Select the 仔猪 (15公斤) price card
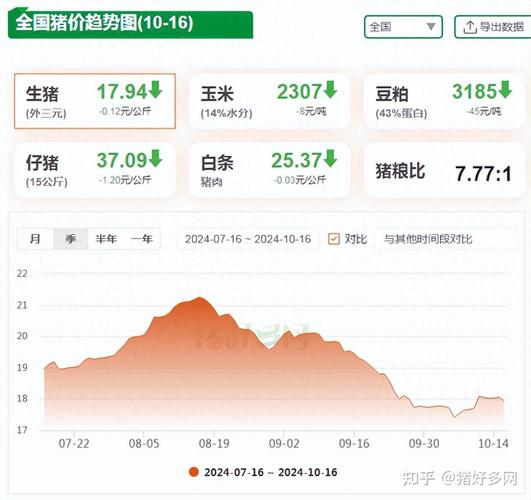The height and width of the screenshot is (500, 531). click(x=95, y=170)
